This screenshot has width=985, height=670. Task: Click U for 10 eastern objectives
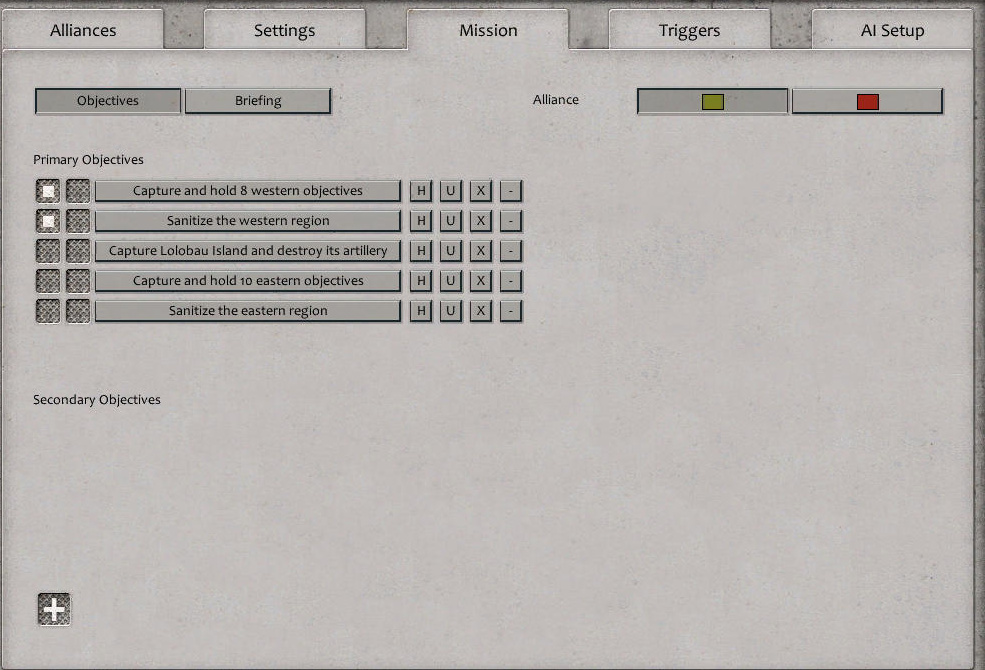coord(450,281)
